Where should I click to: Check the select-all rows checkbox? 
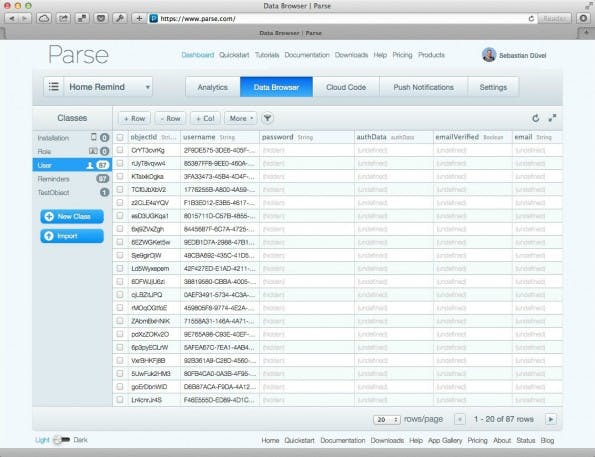[x=120, y=137]
